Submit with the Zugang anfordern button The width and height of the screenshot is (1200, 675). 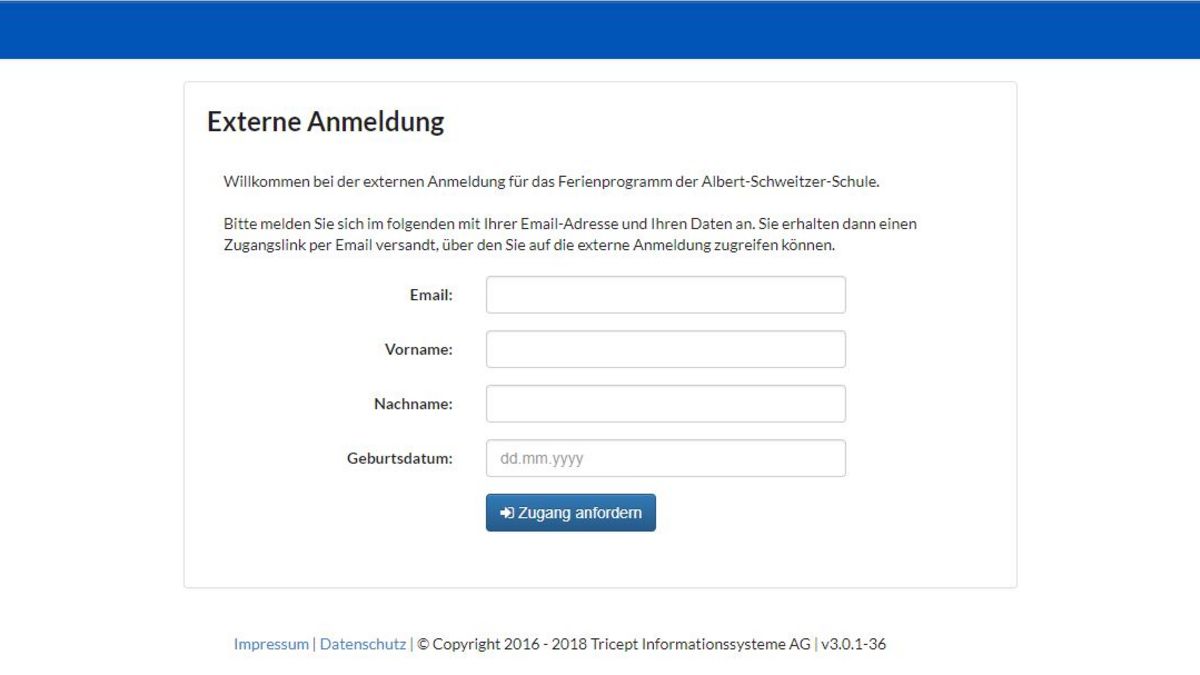571,513
